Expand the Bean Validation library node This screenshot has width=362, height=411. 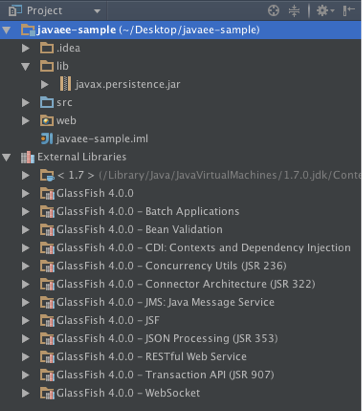point(26,230)
